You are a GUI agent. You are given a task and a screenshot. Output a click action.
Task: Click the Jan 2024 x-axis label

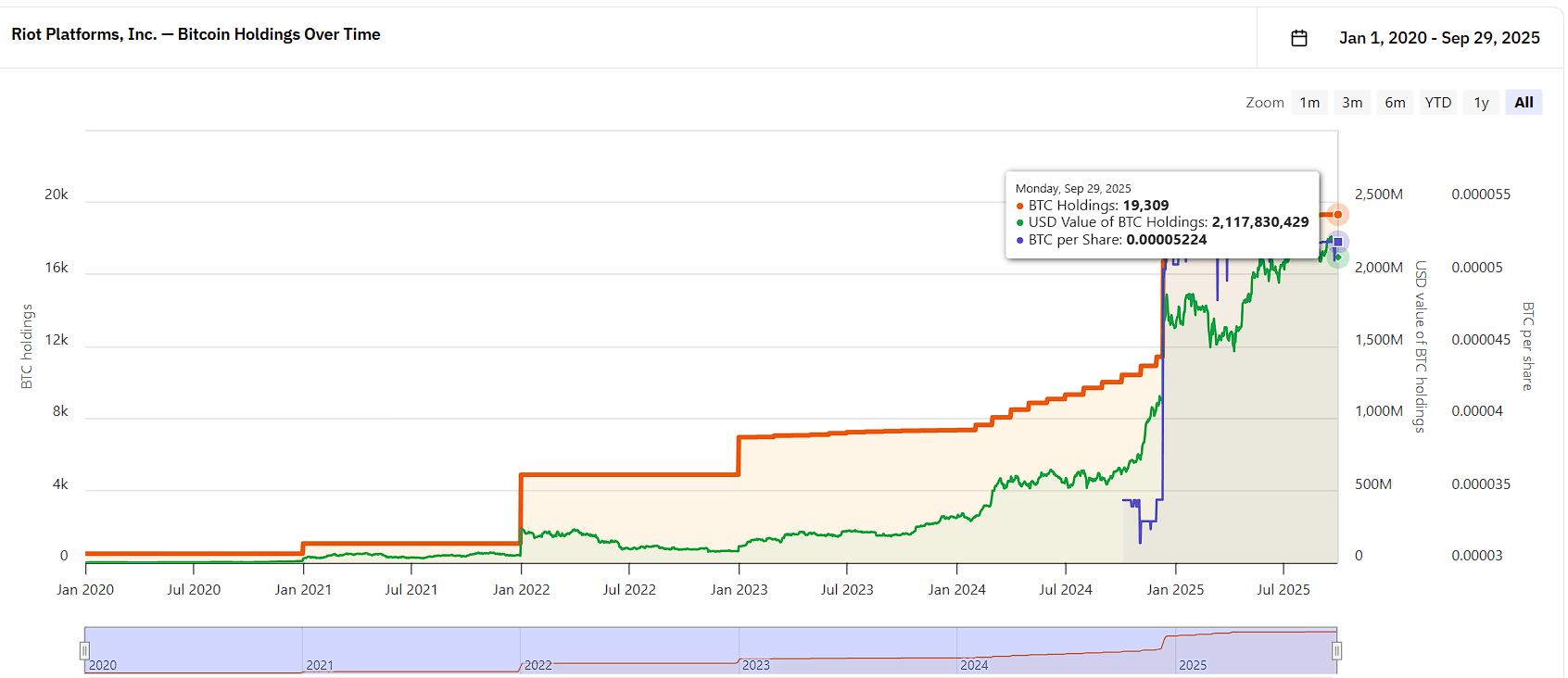pyautogui.click(x=957, y=590)
